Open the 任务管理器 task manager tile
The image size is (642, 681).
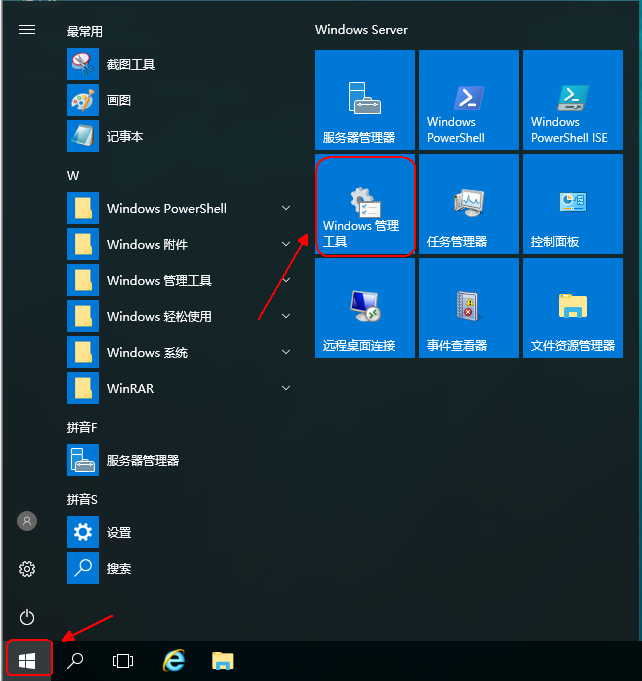469,204
